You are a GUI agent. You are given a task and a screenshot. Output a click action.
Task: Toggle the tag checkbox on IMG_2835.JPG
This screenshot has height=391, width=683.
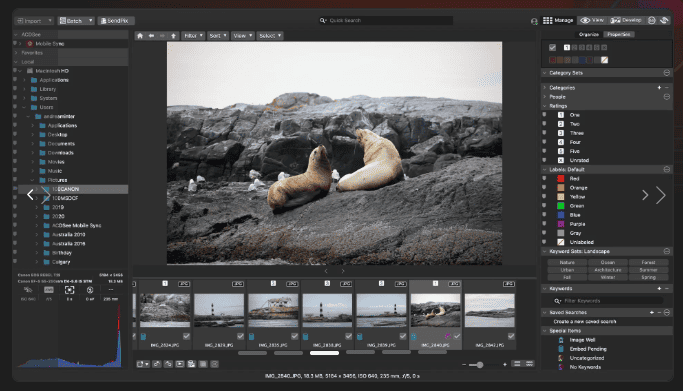pyautogui.click(x=294, y=336)
